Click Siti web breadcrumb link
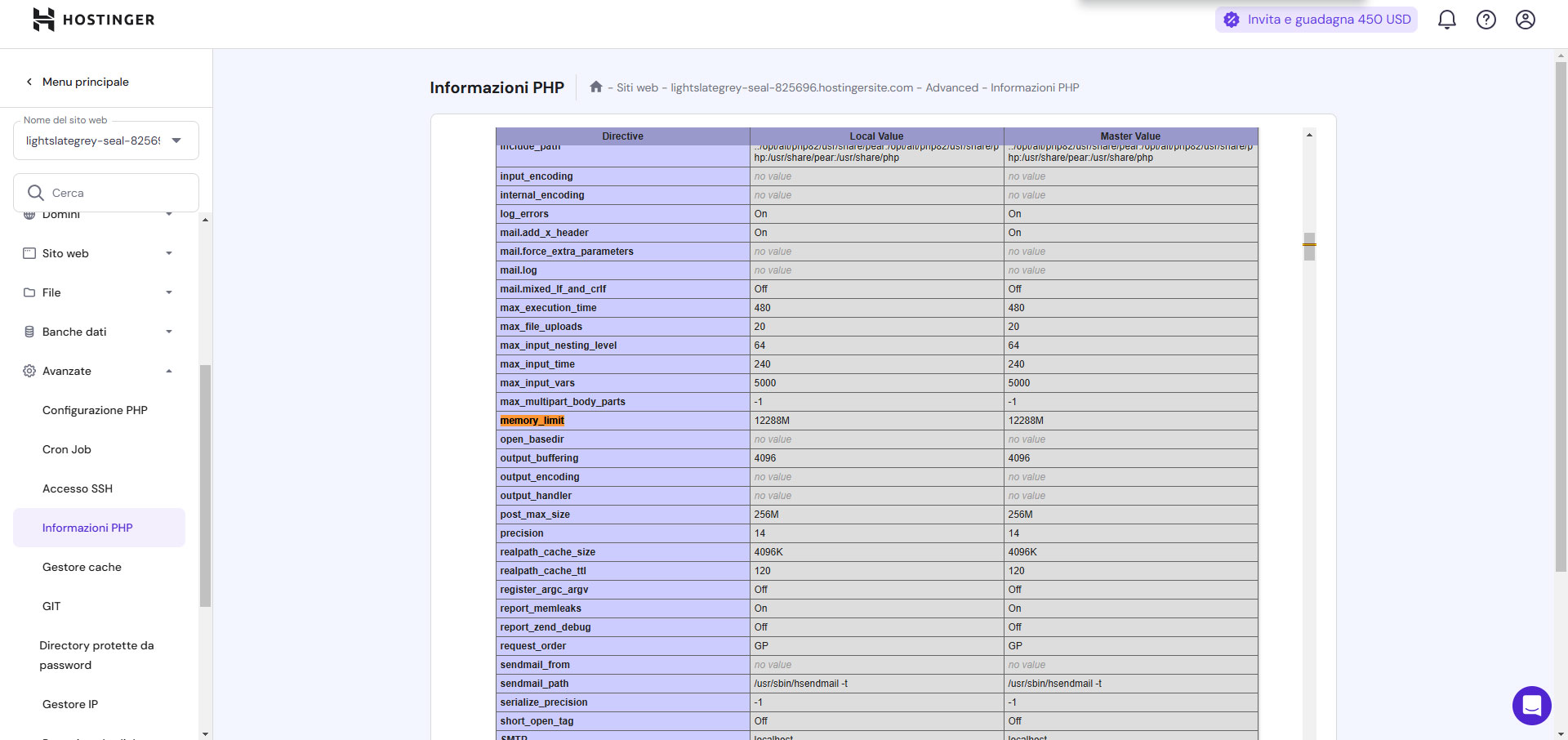 tap(637, 87)
